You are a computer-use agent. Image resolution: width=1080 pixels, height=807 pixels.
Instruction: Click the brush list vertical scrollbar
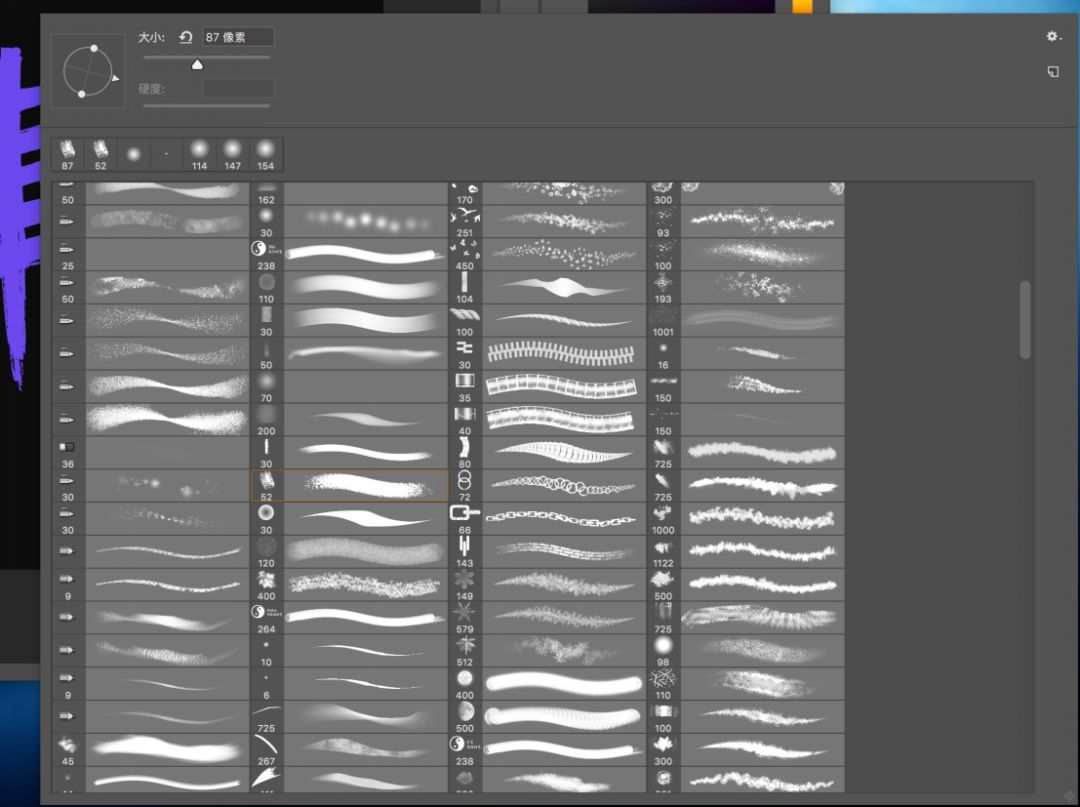[x=1024, y=320]
